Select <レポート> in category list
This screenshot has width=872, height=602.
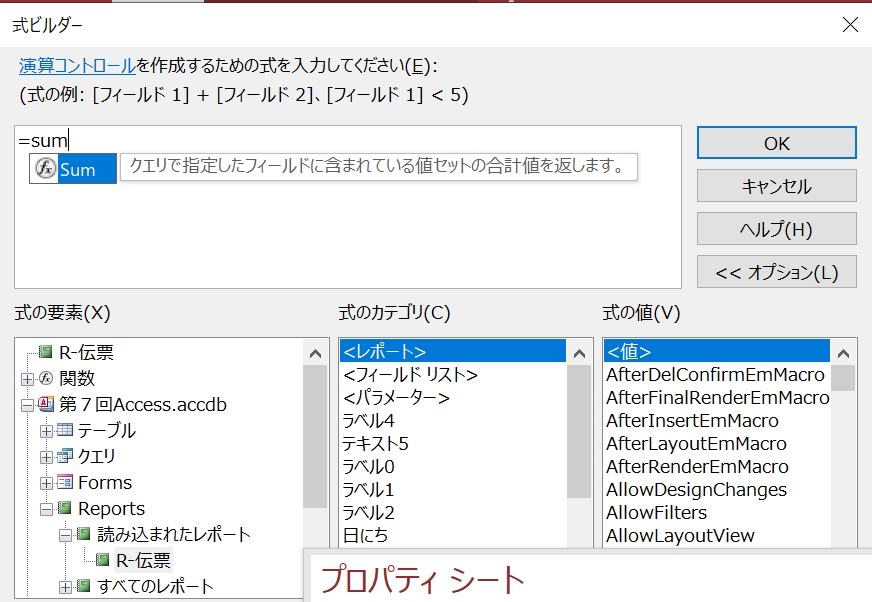(x=453, y=351)
